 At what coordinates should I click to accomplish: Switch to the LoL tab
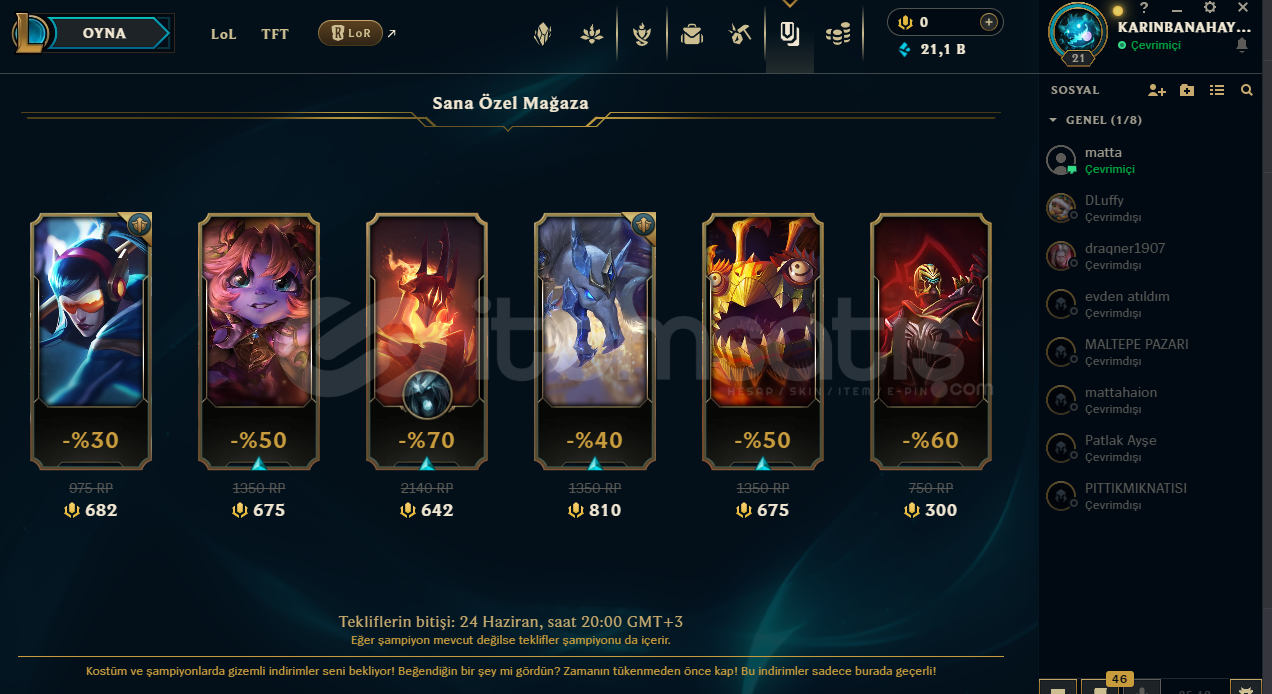(224, 34)
